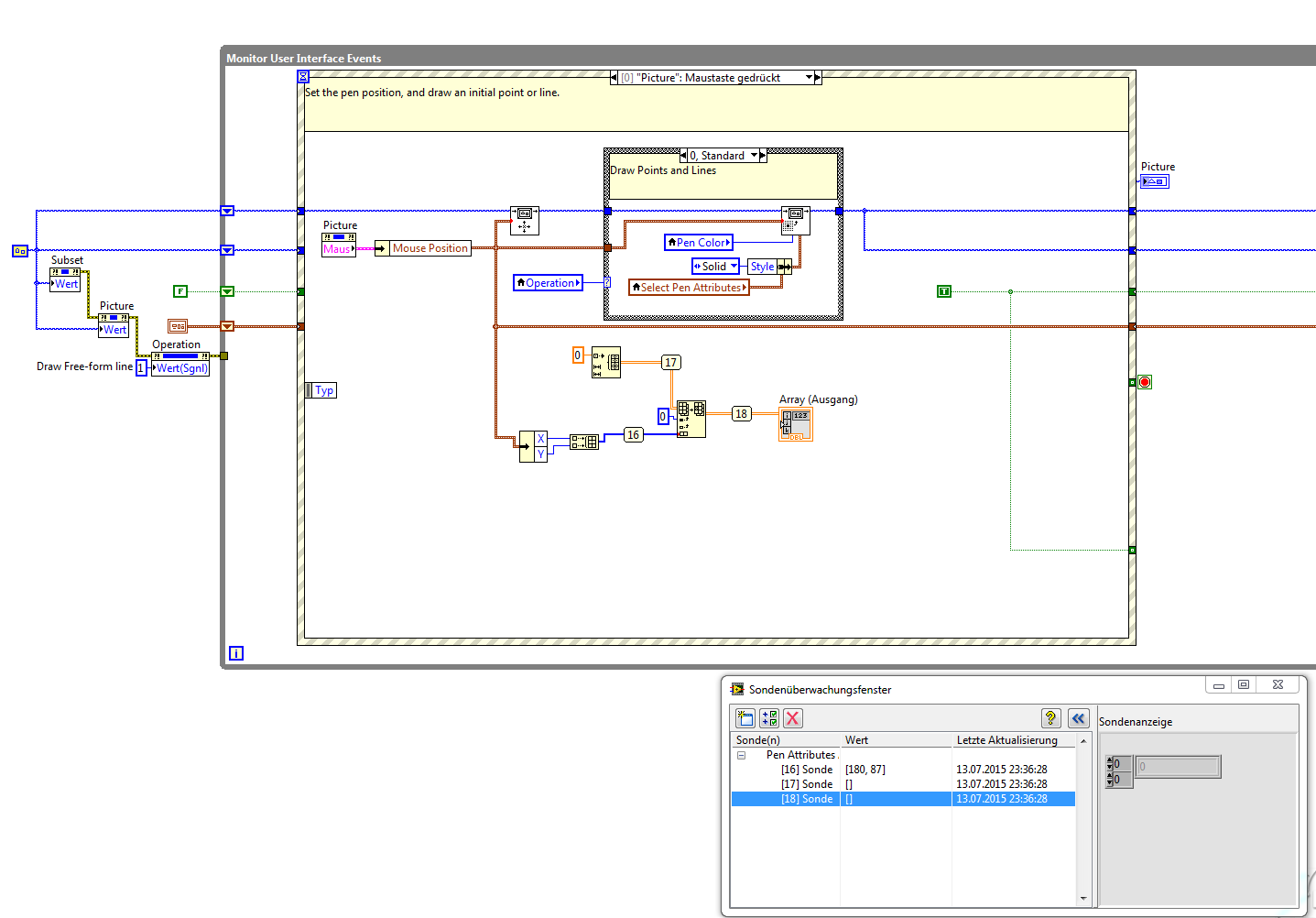Open the '0, Standard' case selector dropdown

pos(754,156)
